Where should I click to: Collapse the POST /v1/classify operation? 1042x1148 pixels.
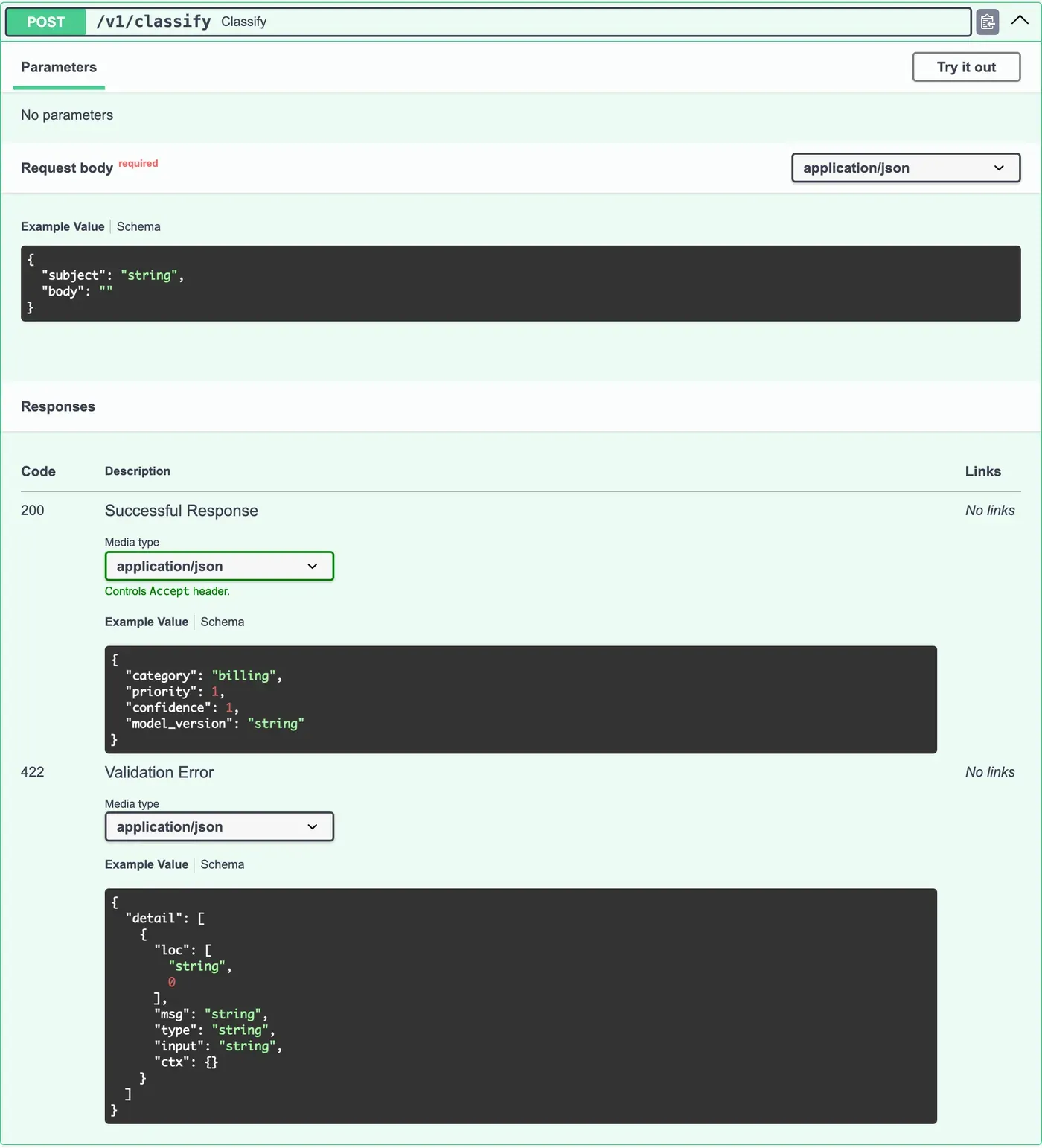click(x=1020, y=21)
